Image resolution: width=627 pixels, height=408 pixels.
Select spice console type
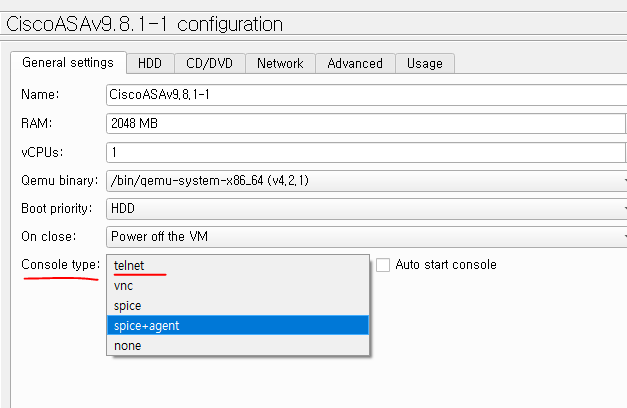coord(238,306)
